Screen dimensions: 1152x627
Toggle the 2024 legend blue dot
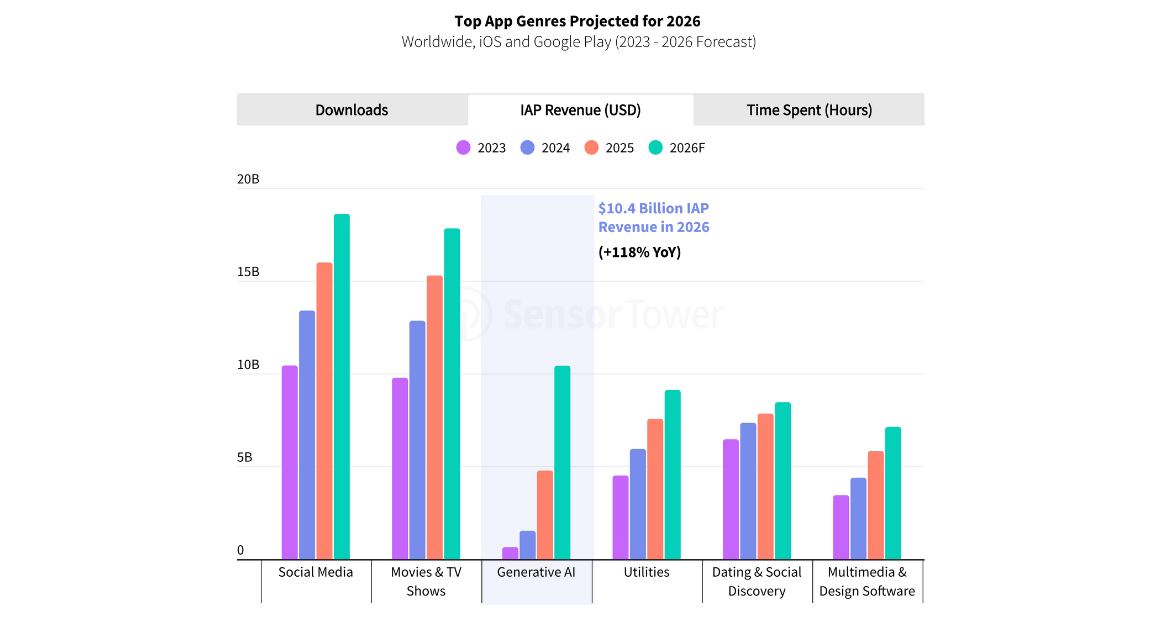[527, 148]
